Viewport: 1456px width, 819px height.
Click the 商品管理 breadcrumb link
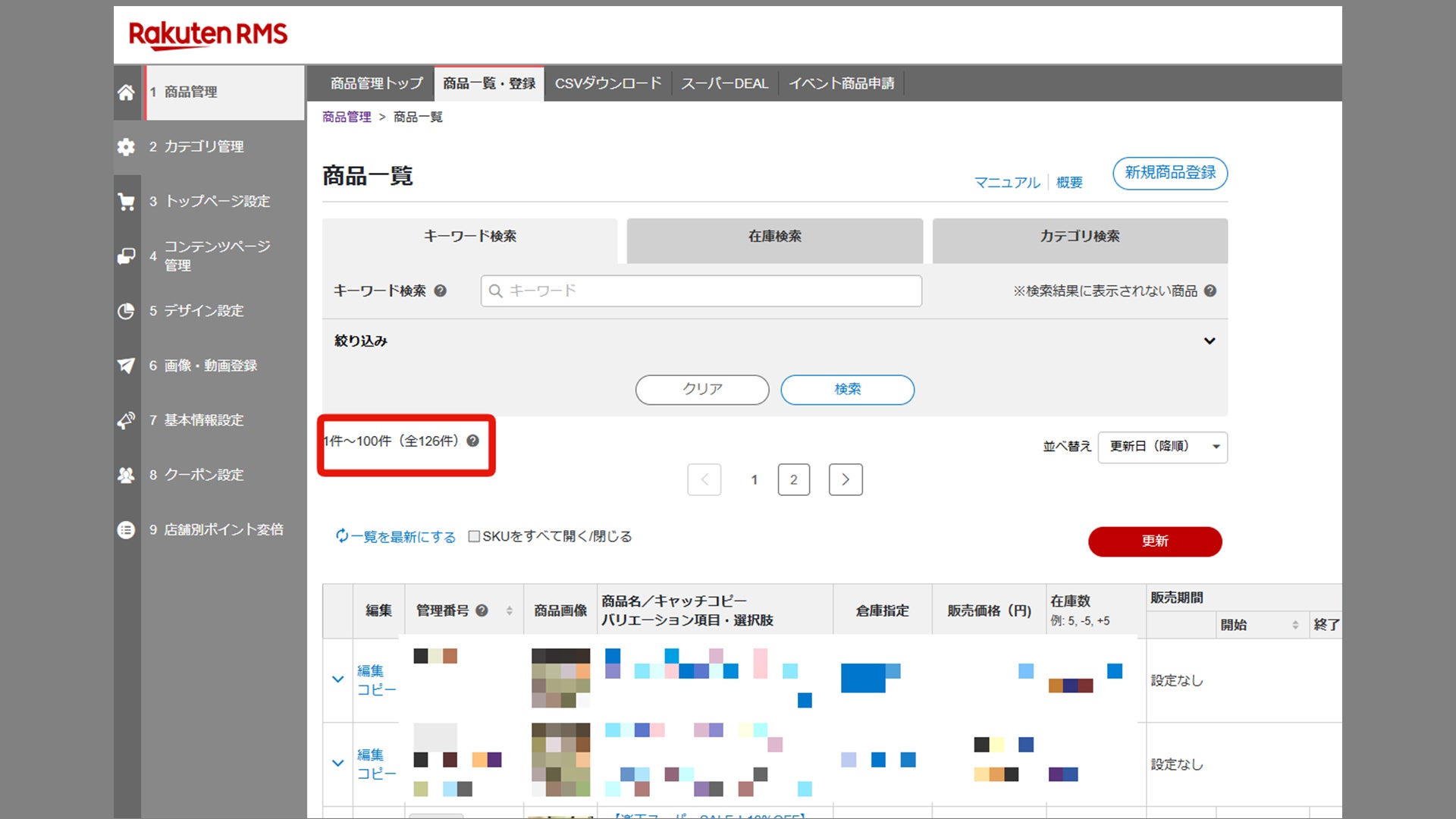[347, 117]
